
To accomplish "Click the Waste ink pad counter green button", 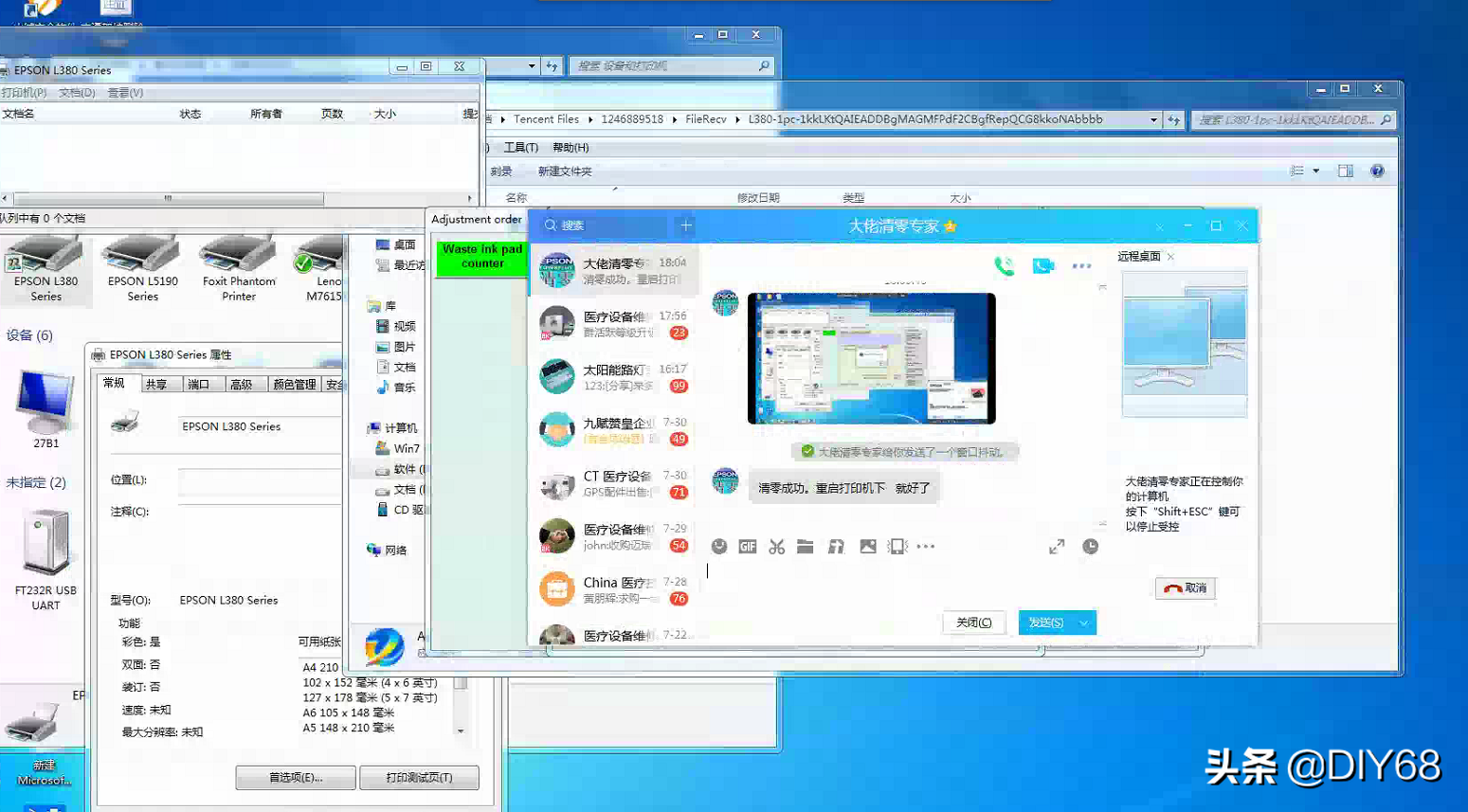I will 482,257.
